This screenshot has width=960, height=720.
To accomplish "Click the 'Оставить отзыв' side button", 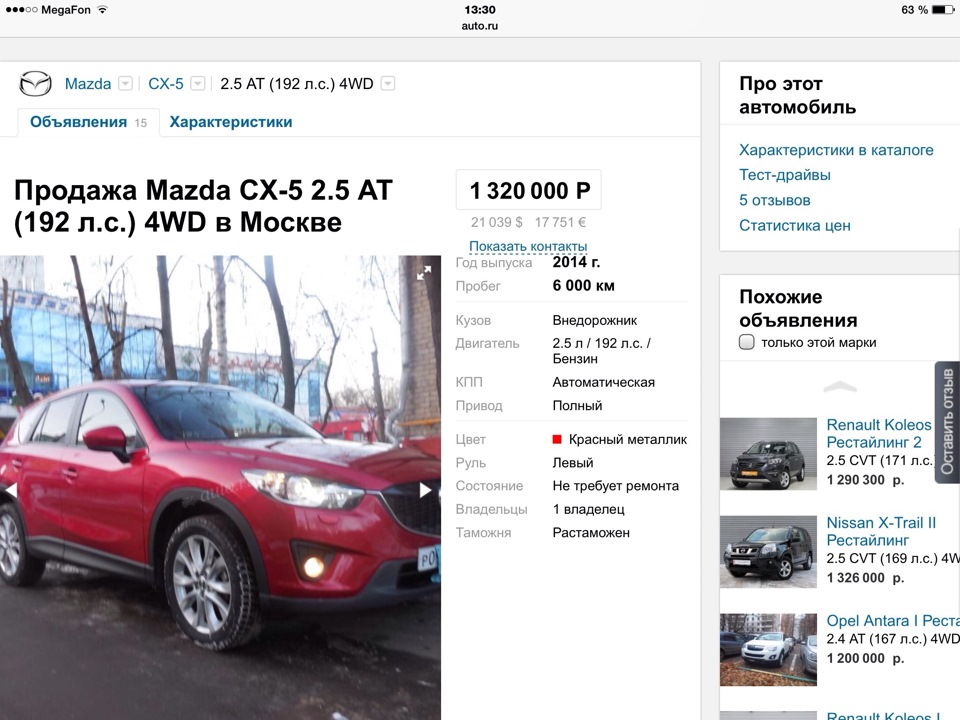I will [947, 422].
